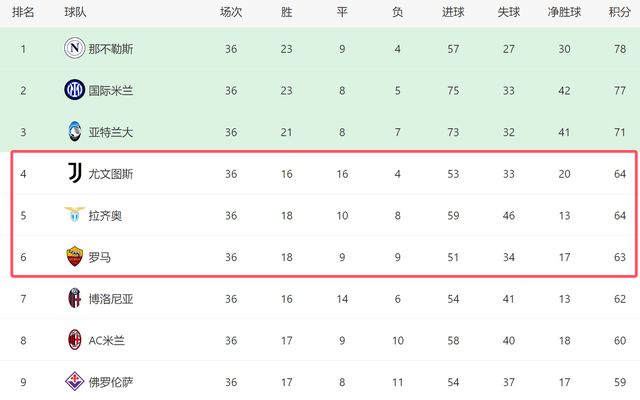Select the 排名 column header

pos(23,12)
